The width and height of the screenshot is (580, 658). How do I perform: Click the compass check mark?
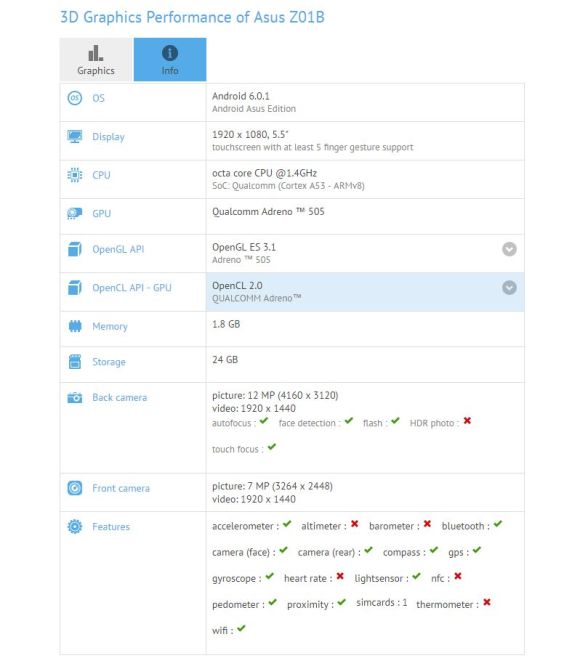[x=434, y=550]
